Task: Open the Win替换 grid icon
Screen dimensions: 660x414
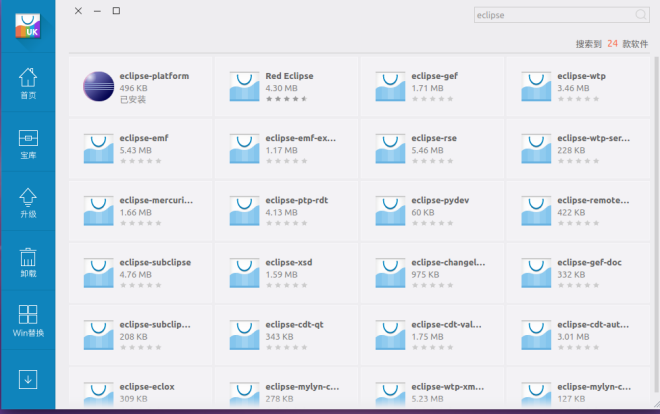Action: 28,315
